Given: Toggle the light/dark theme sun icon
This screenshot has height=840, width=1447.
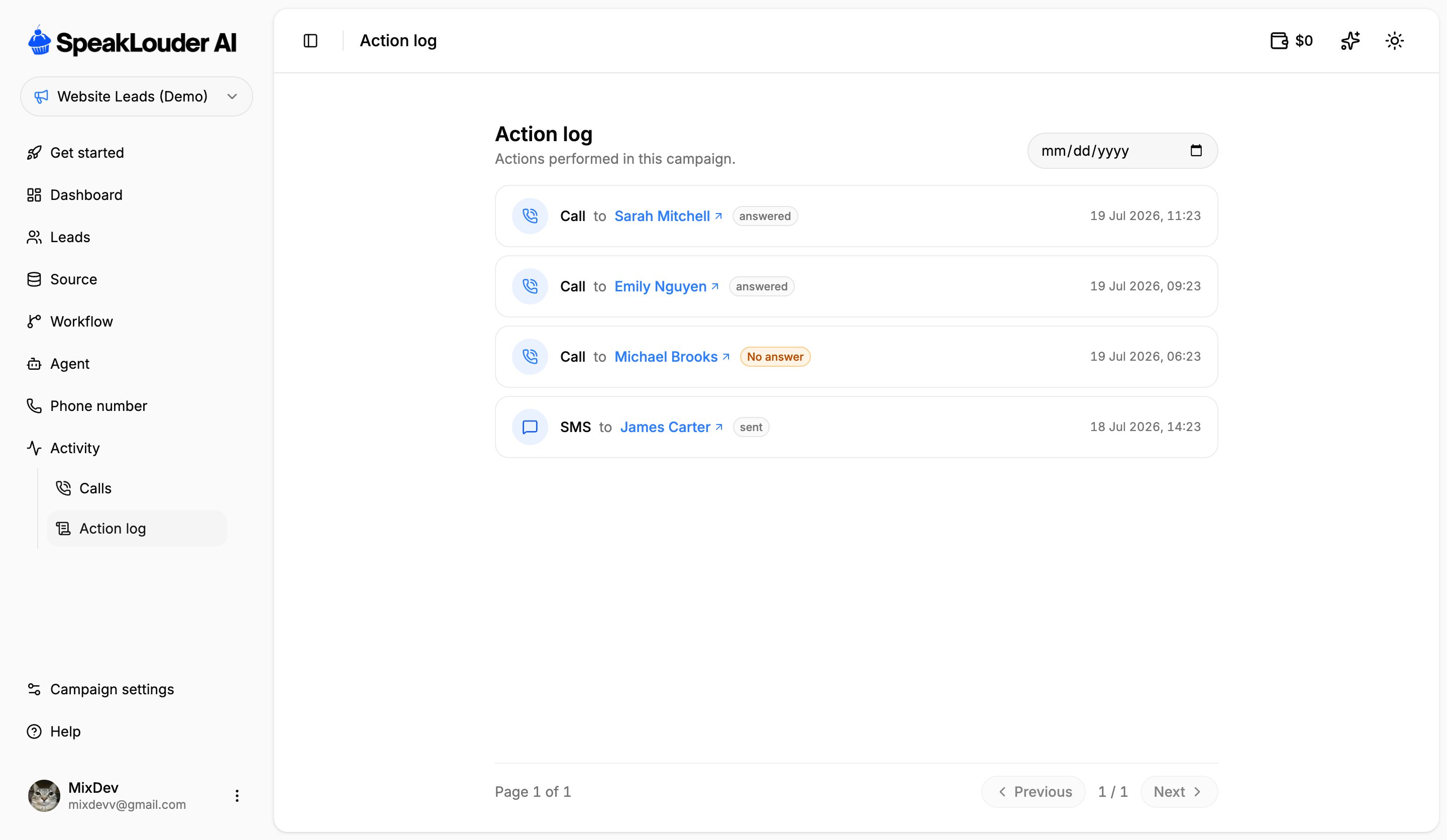Looking at the screenshot, I should click(1394, 41).
